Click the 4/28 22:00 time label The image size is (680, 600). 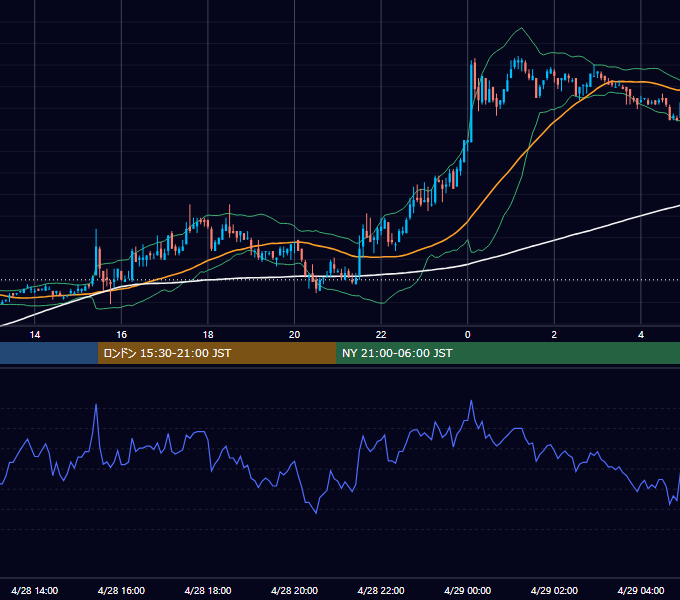381,590
